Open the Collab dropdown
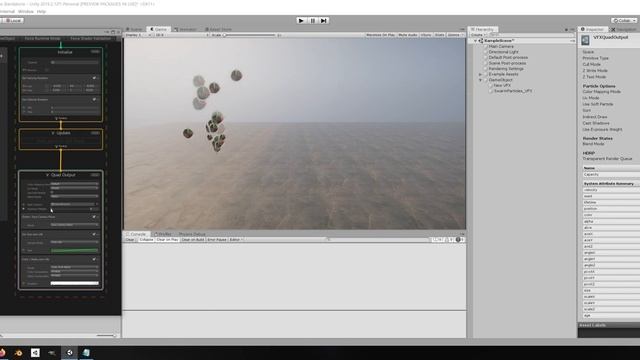The image size is (640, 360). 624,20
